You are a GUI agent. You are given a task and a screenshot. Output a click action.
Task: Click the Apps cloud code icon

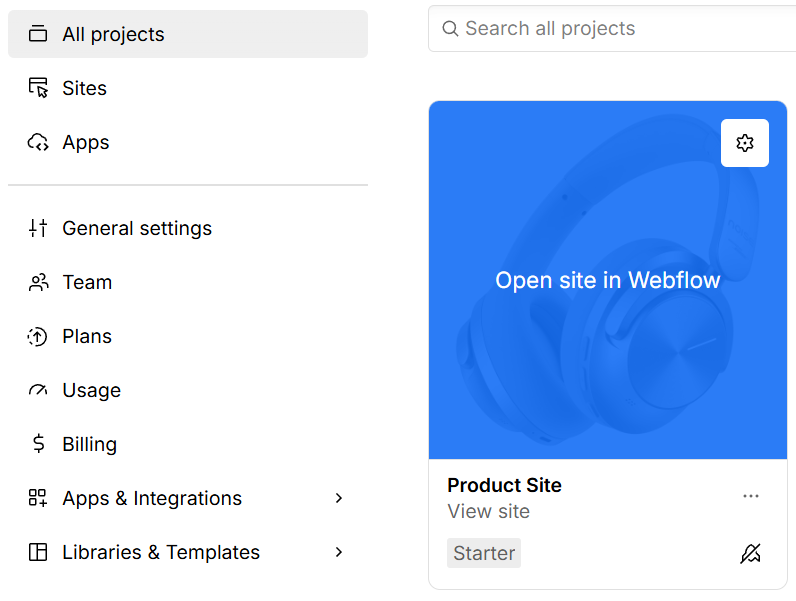pos(38,142)
